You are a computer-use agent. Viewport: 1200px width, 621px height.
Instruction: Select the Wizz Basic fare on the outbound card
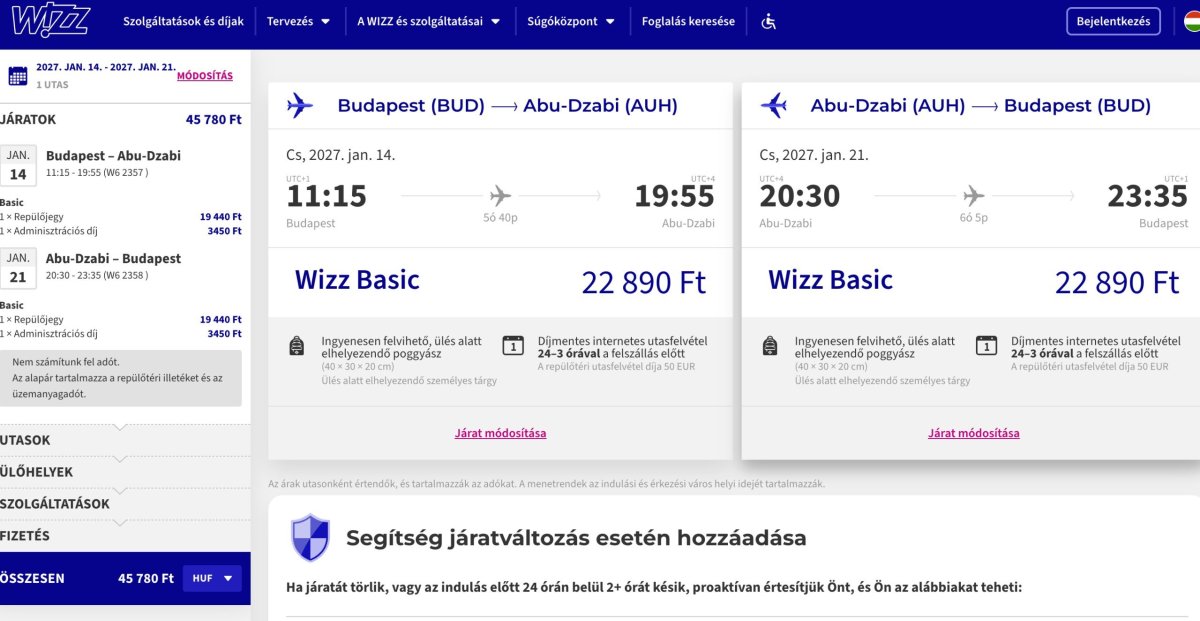click(357, 280)
